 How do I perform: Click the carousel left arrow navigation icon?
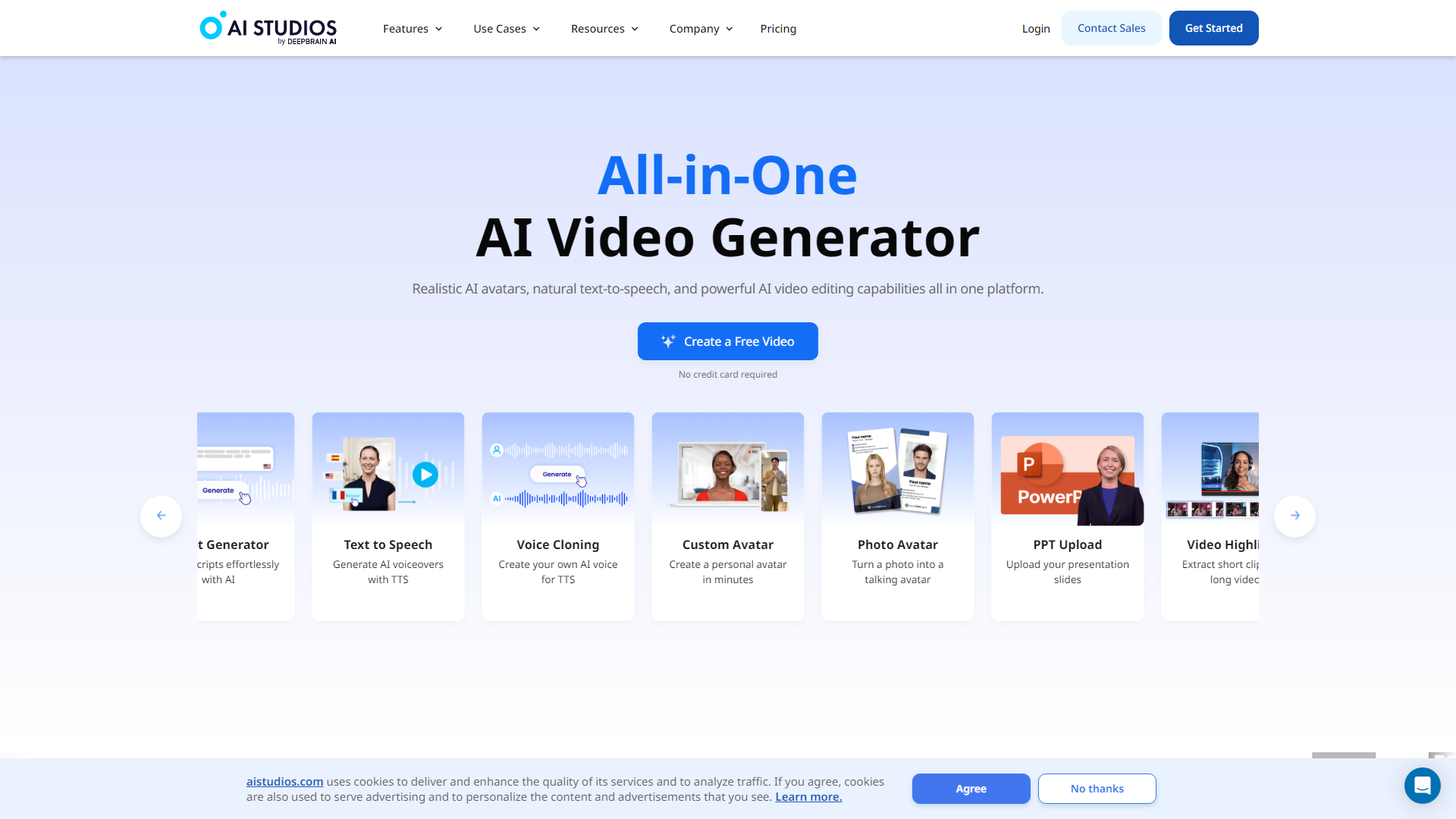tap(160, 515)
